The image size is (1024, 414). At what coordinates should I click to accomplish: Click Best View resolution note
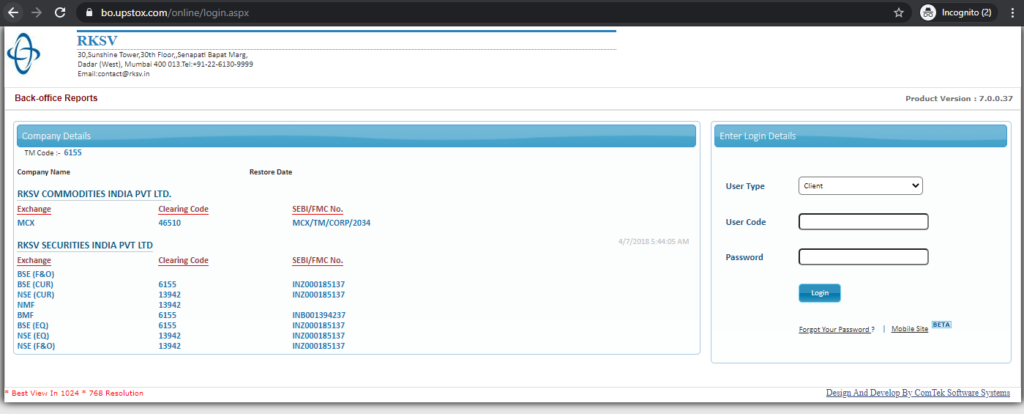74,393
